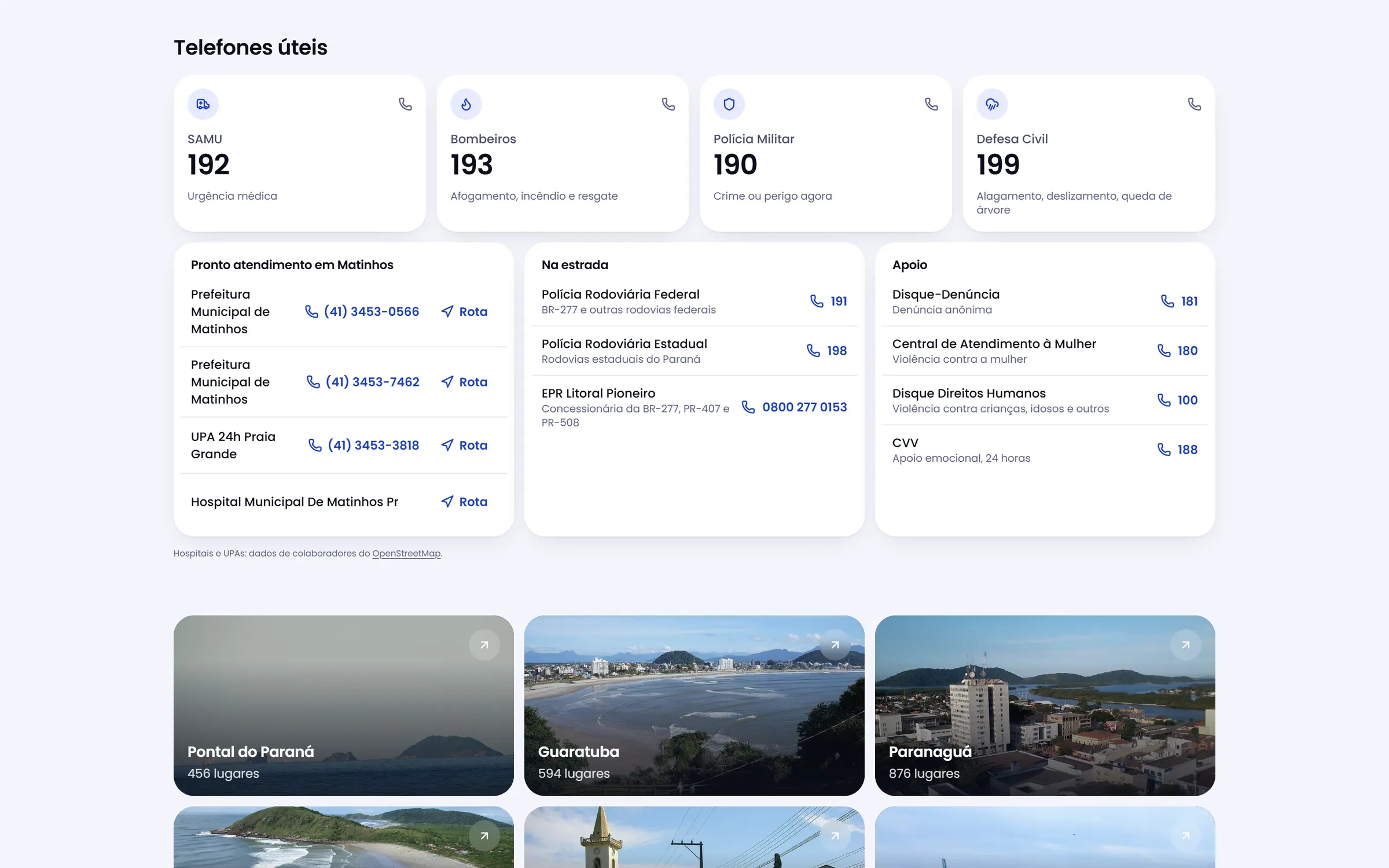Call (41) 3453-0566 Prefeitura number
This screenshot has height=868, width=1389.
[362, 311]
